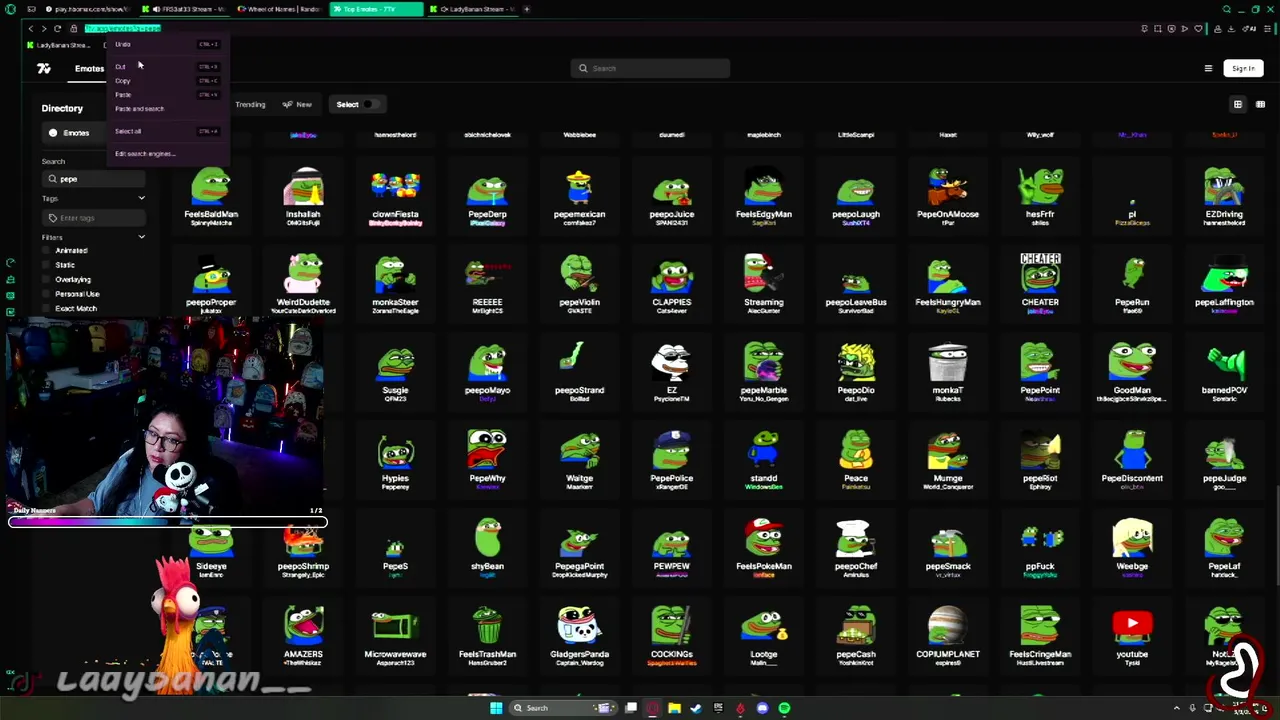Show New emotes
This screenshot has width=1280, height=720.
tap(297, 104)
